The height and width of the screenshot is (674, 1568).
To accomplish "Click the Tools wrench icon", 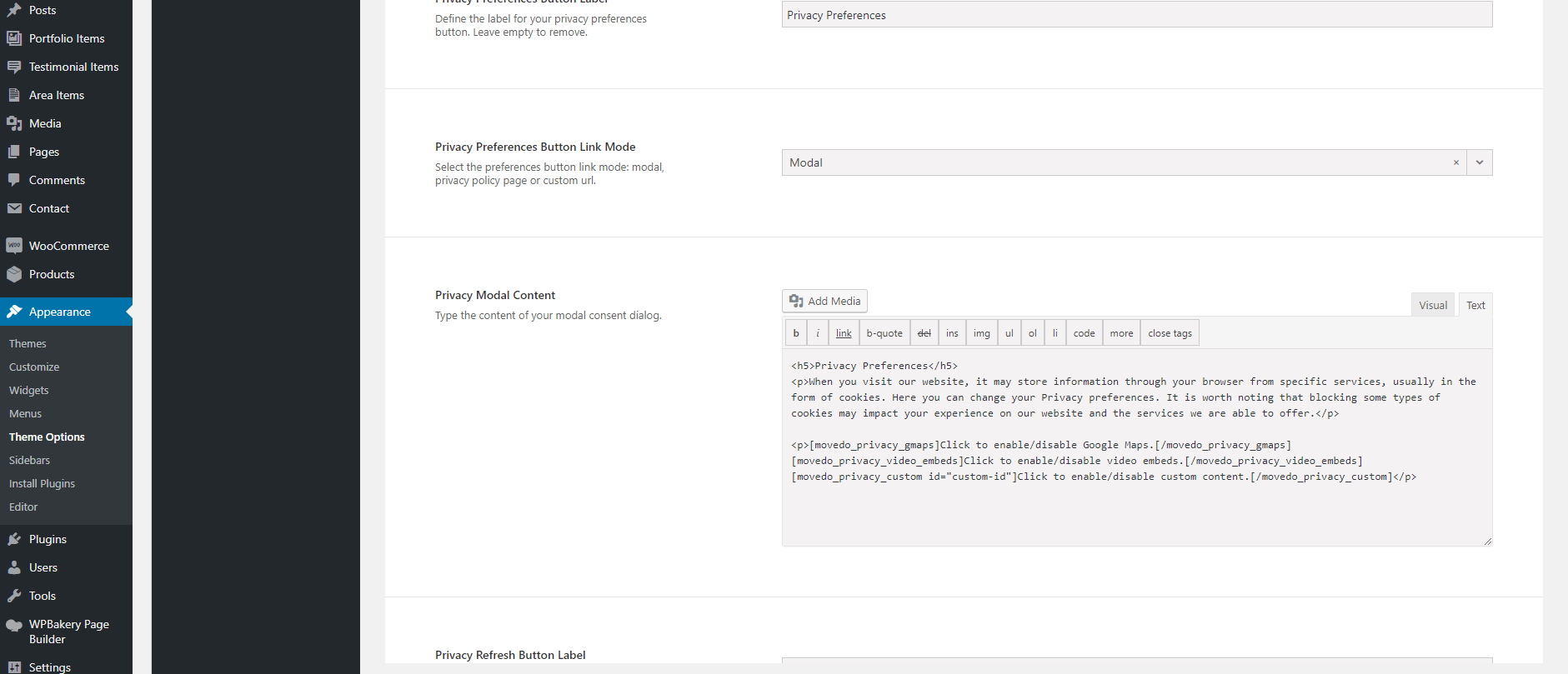I will (x=14, y=596).
